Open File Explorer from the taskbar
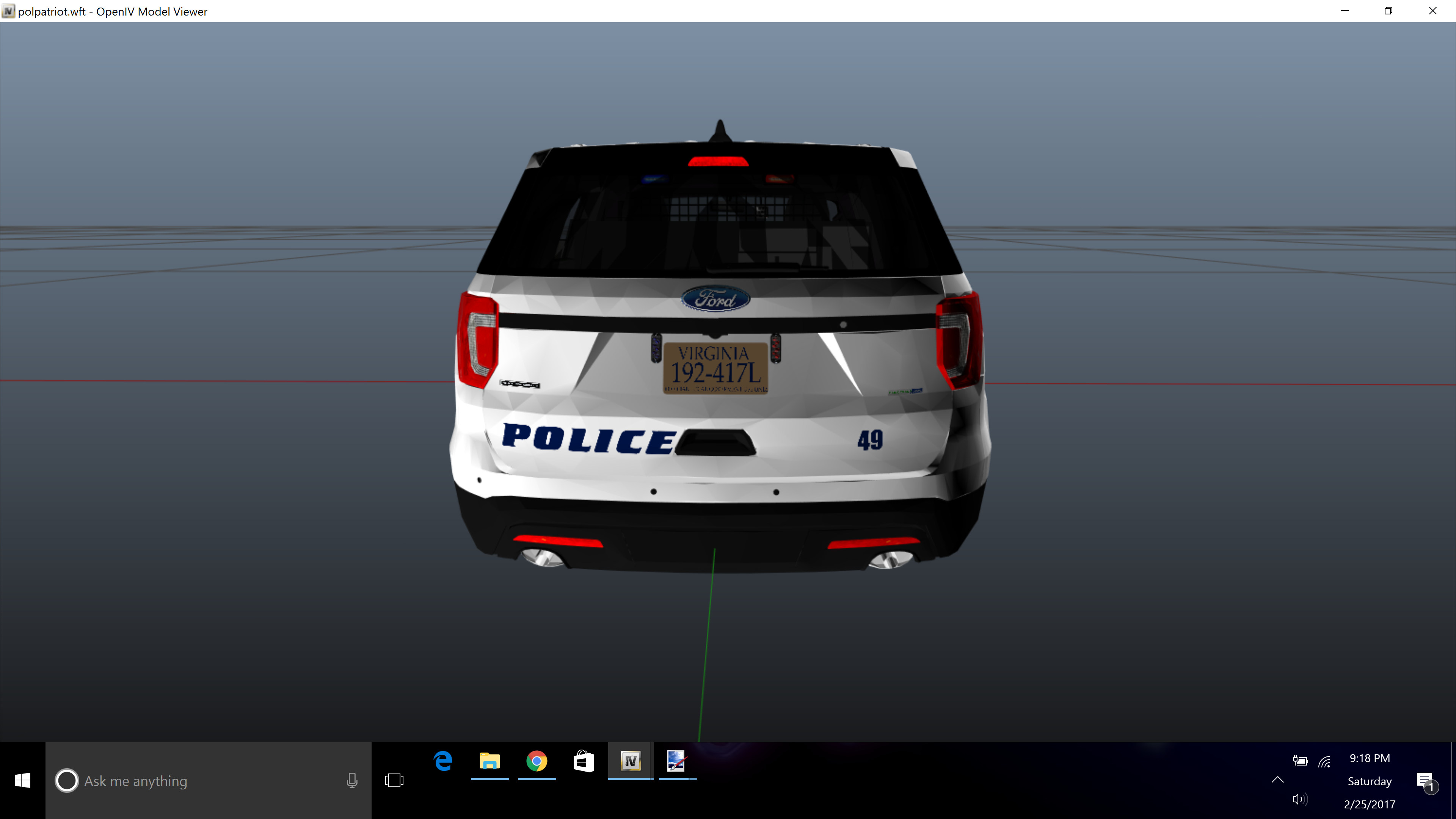Viewport: 1456px width, 819px height. 490,761
